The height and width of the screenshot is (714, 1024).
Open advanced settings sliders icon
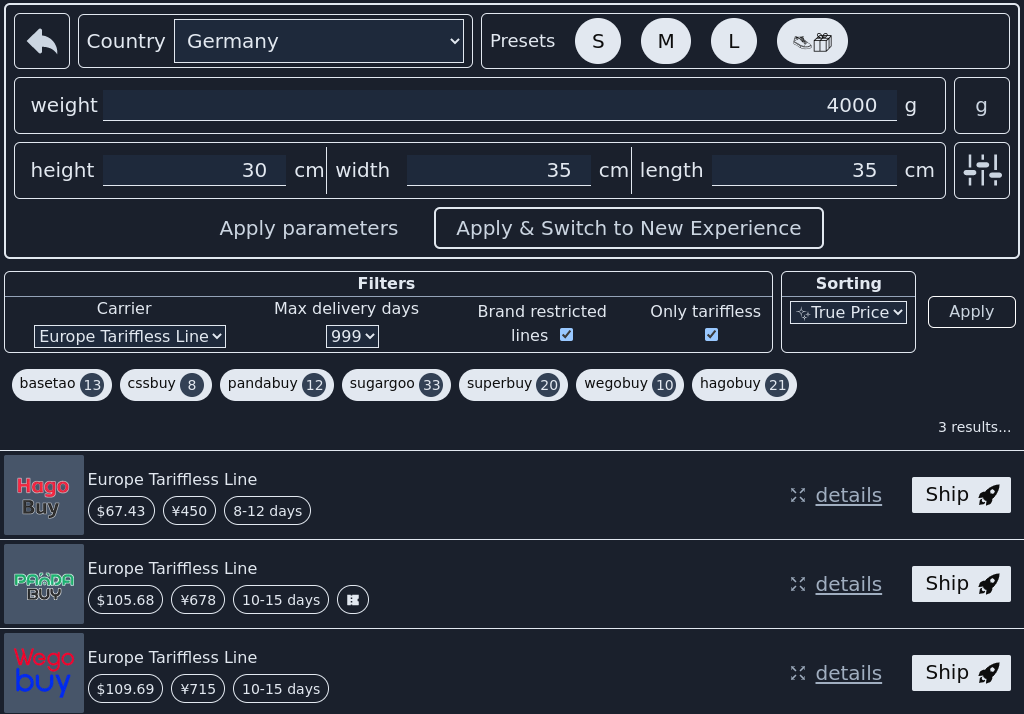coord(982,170)
